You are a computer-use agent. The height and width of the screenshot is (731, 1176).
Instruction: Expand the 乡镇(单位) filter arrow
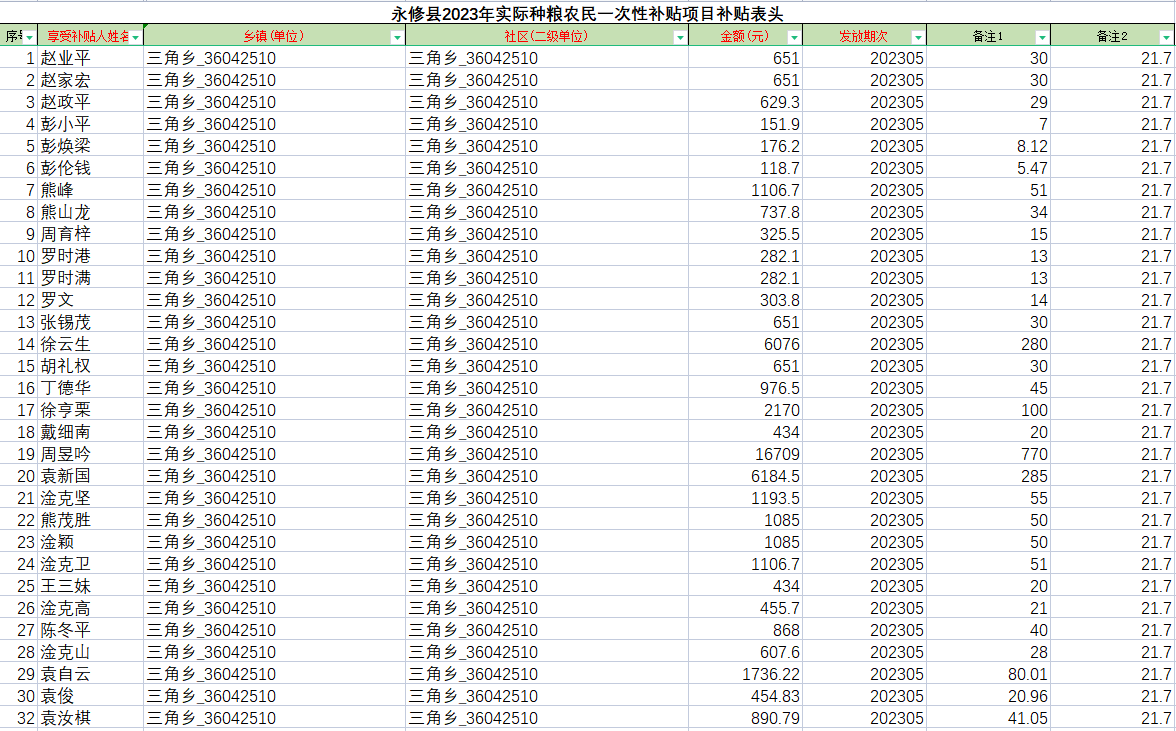[397, 37]
